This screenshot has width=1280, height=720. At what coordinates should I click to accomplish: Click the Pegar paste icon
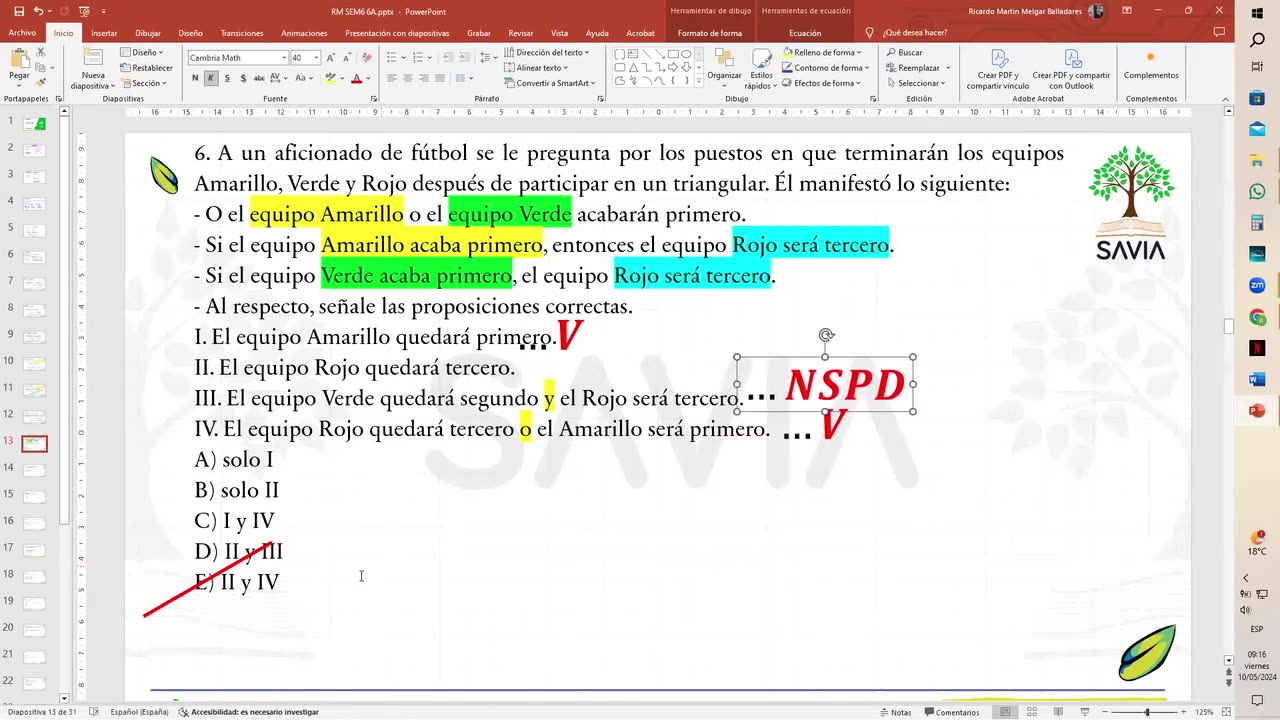point(19,60)
